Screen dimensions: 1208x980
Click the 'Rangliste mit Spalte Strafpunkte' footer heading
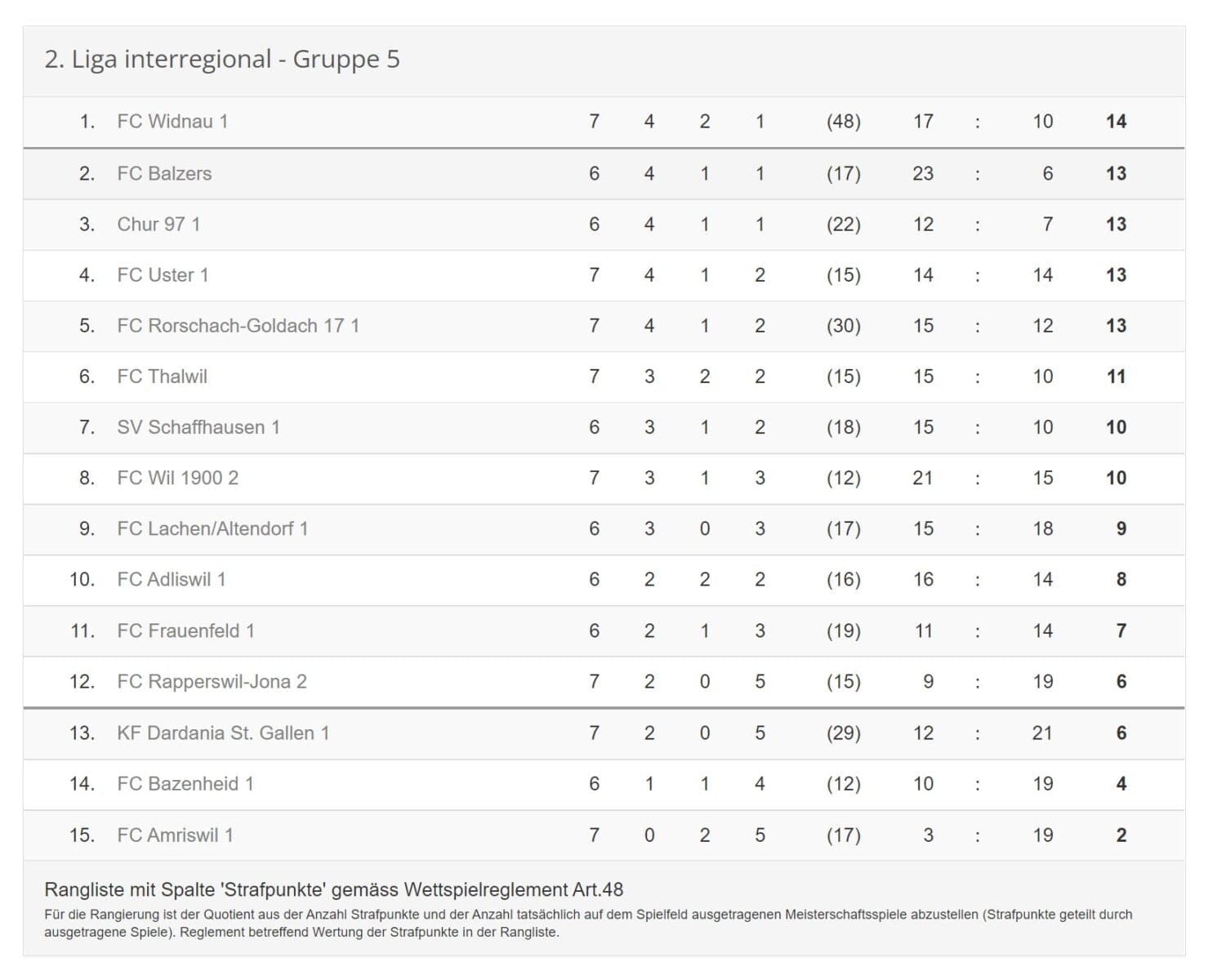point(333,889)
